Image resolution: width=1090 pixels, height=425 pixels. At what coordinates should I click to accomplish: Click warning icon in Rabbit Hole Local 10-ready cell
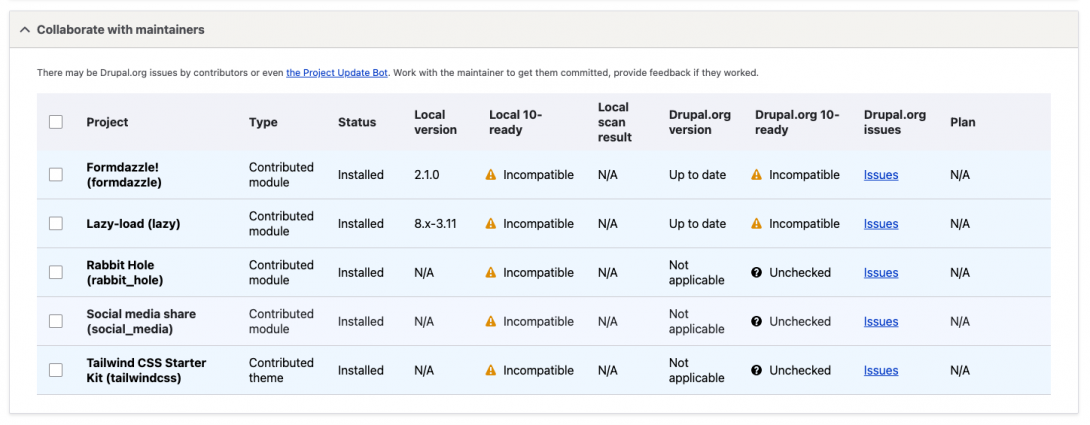click(x=491, y=273)
